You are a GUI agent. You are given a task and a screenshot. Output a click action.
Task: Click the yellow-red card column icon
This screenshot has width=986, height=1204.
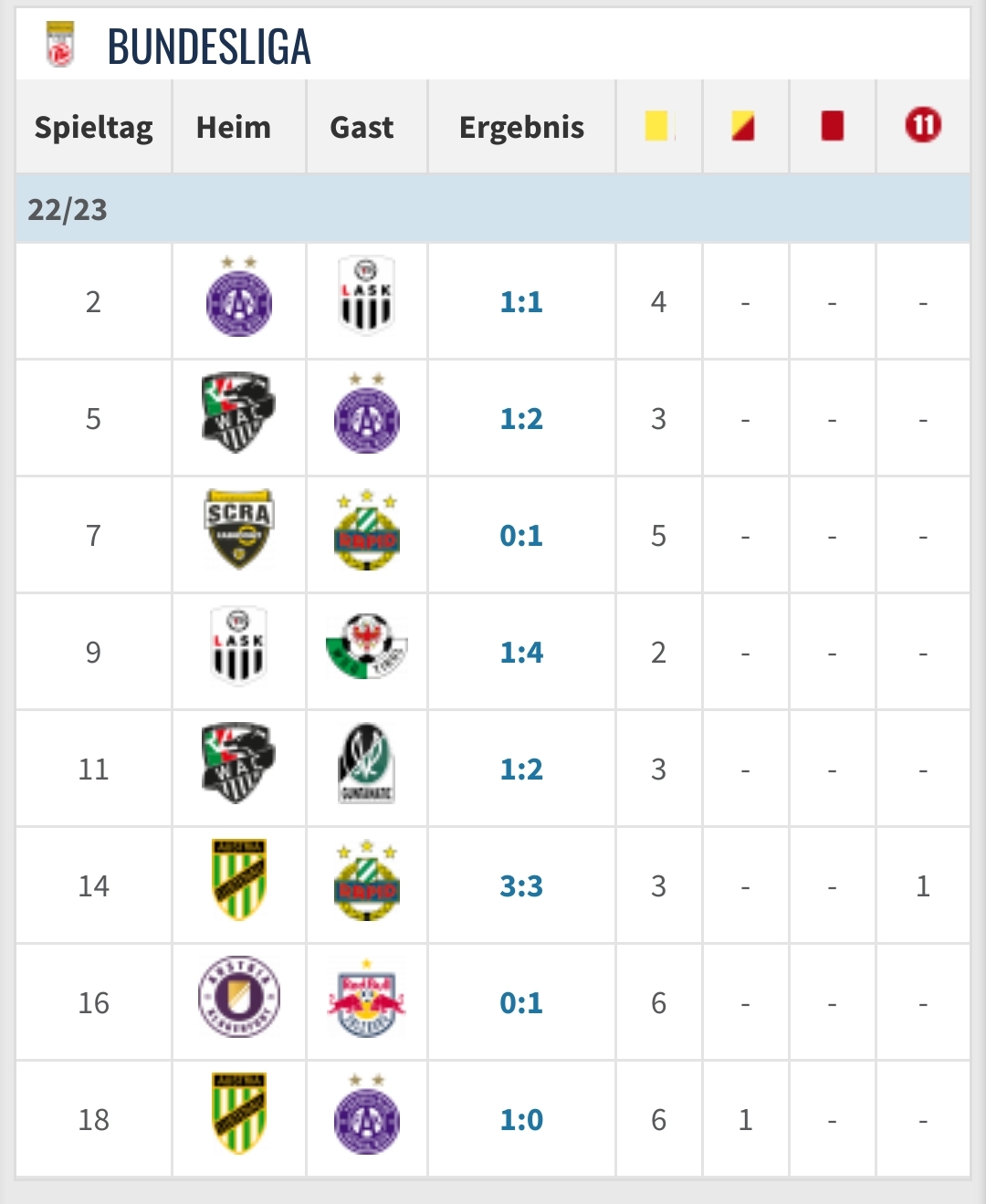[x=743, y=126]
